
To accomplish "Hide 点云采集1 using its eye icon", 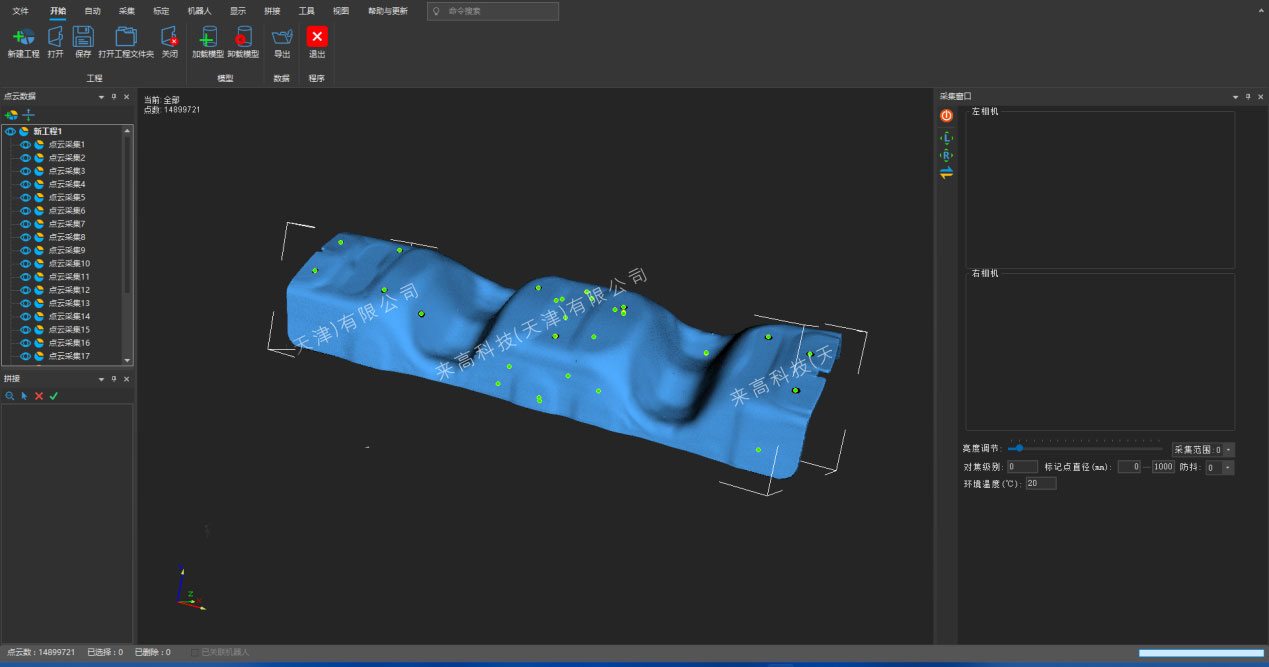I will [x=26, y=145].
